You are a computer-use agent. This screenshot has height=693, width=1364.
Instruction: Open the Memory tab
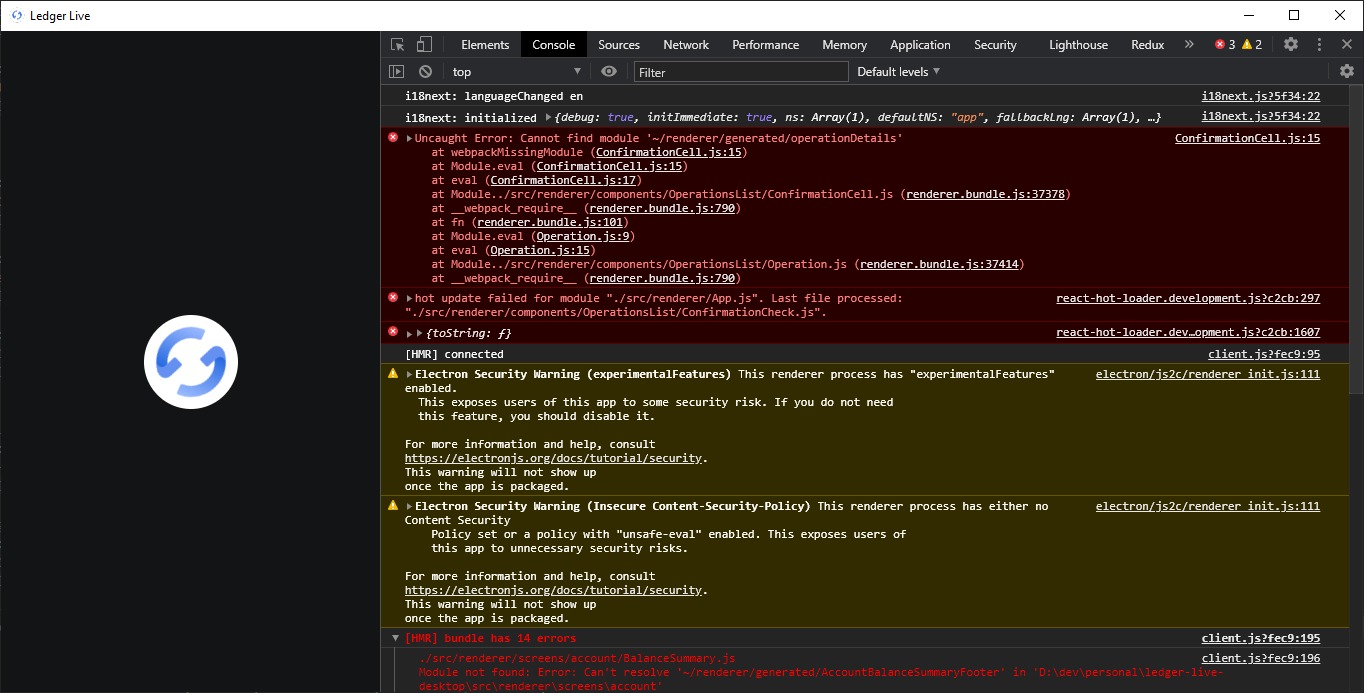(x=845, y=45)
